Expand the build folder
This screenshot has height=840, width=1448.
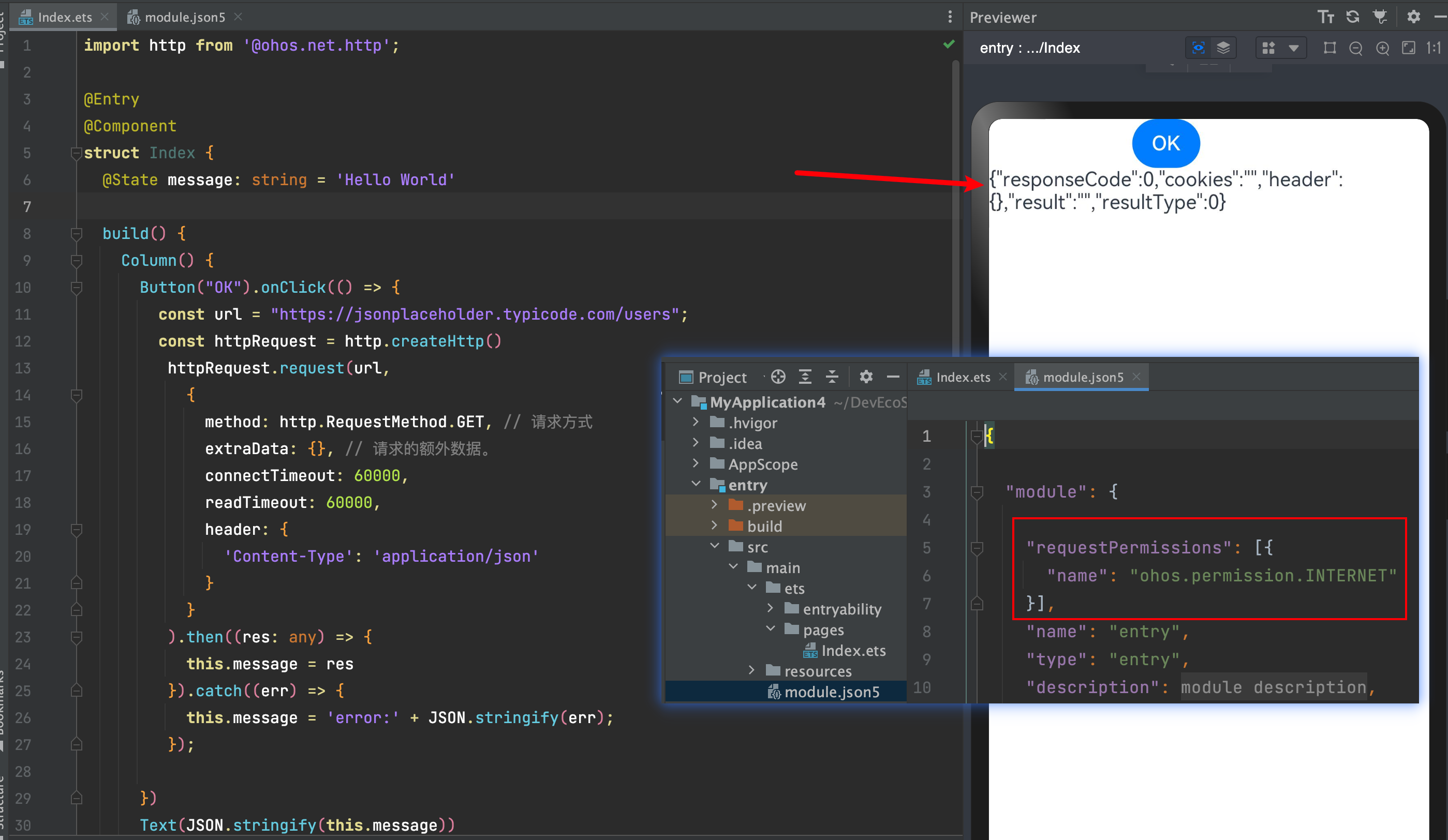tap(714, 526)
